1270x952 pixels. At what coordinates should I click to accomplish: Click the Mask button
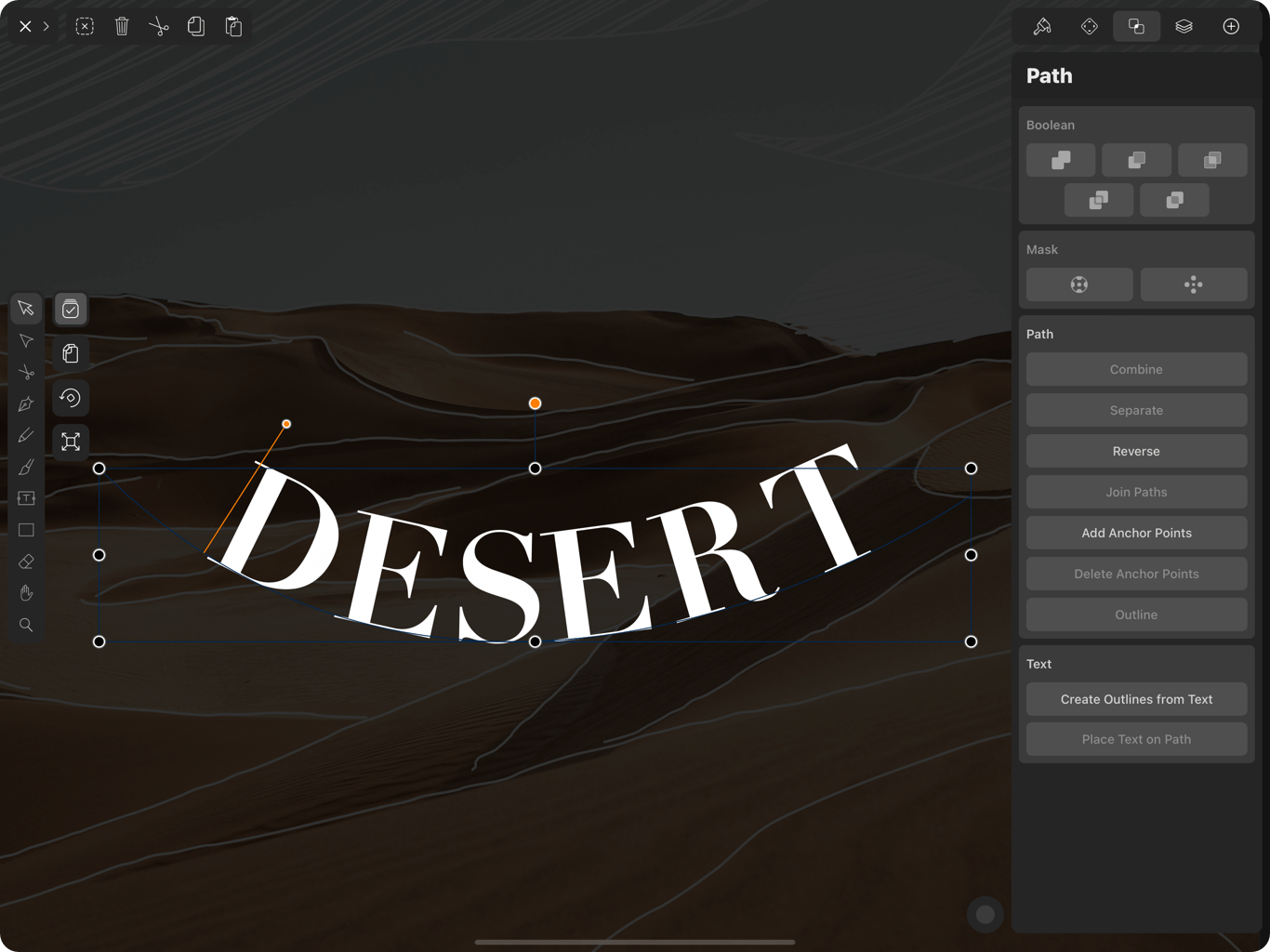pyautogui.click(x=1079, y=284)
